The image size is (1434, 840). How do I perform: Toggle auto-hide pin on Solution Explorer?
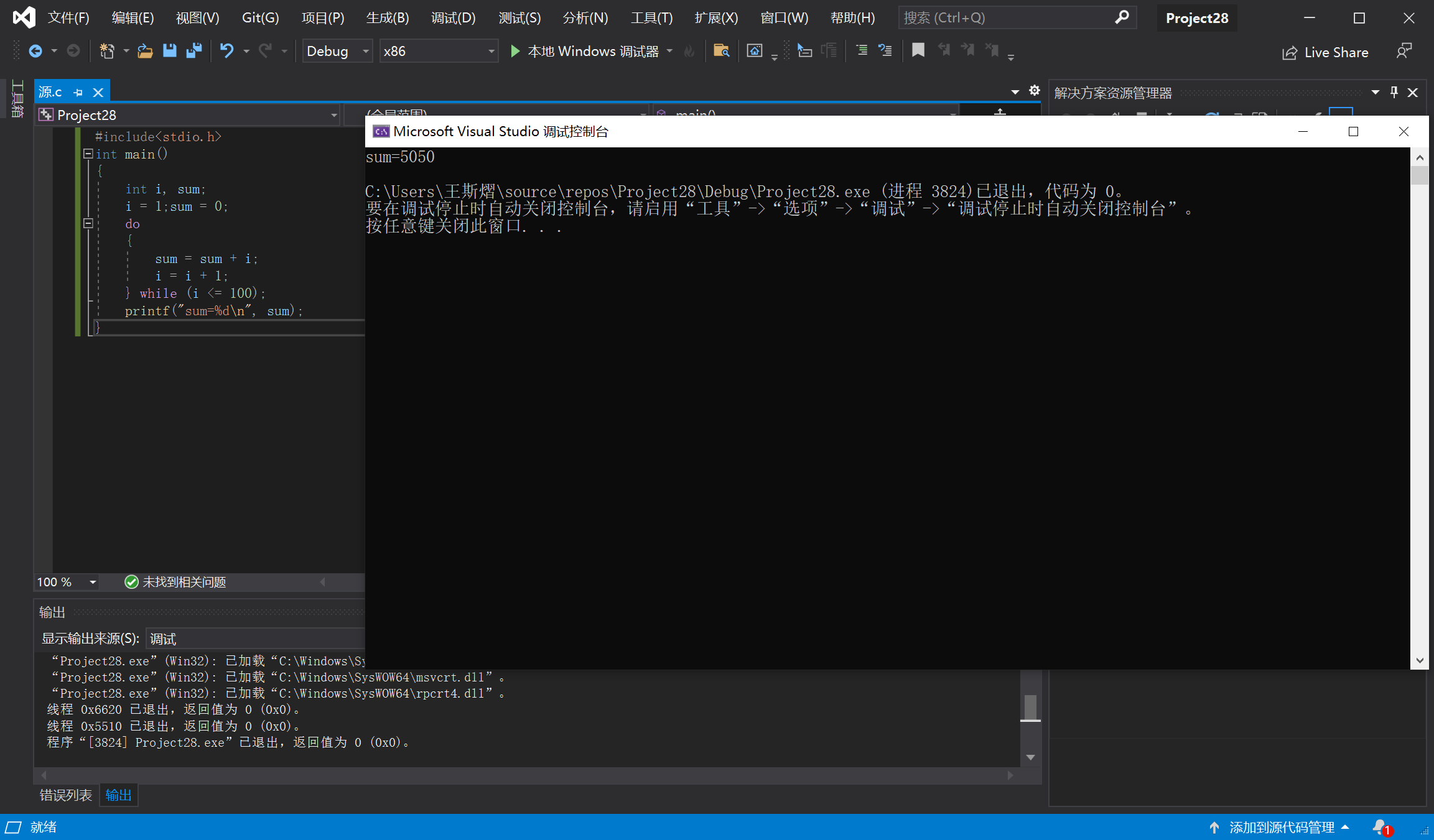point(1394,93)
